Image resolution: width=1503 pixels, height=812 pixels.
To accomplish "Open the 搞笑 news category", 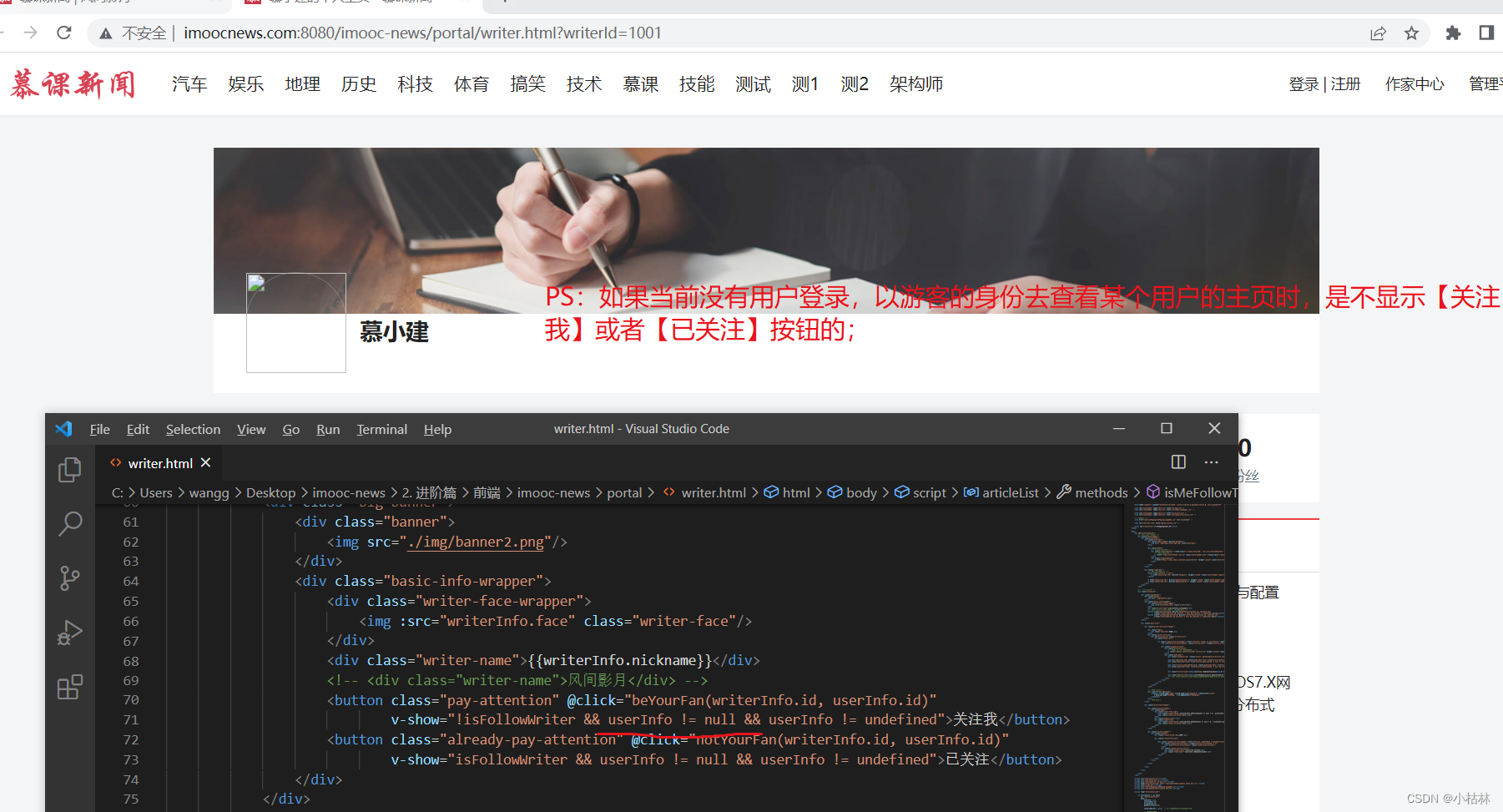I will tap(527, 84).
